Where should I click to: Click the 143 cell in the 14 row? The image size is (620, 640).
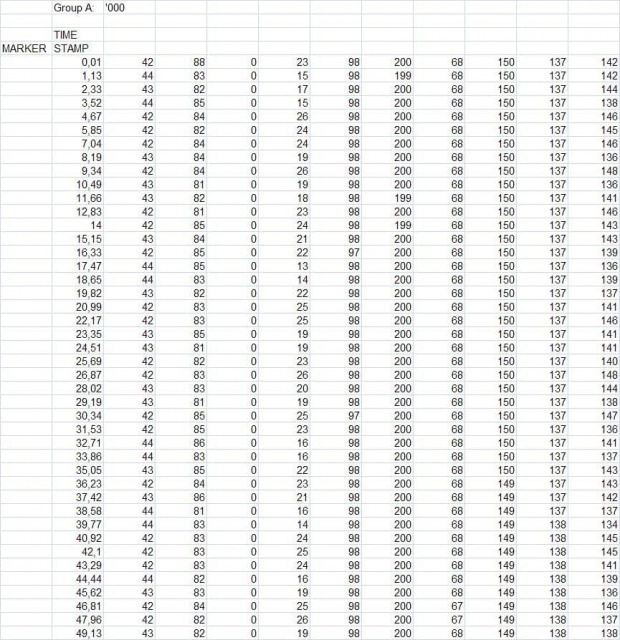tap(594, 225)
